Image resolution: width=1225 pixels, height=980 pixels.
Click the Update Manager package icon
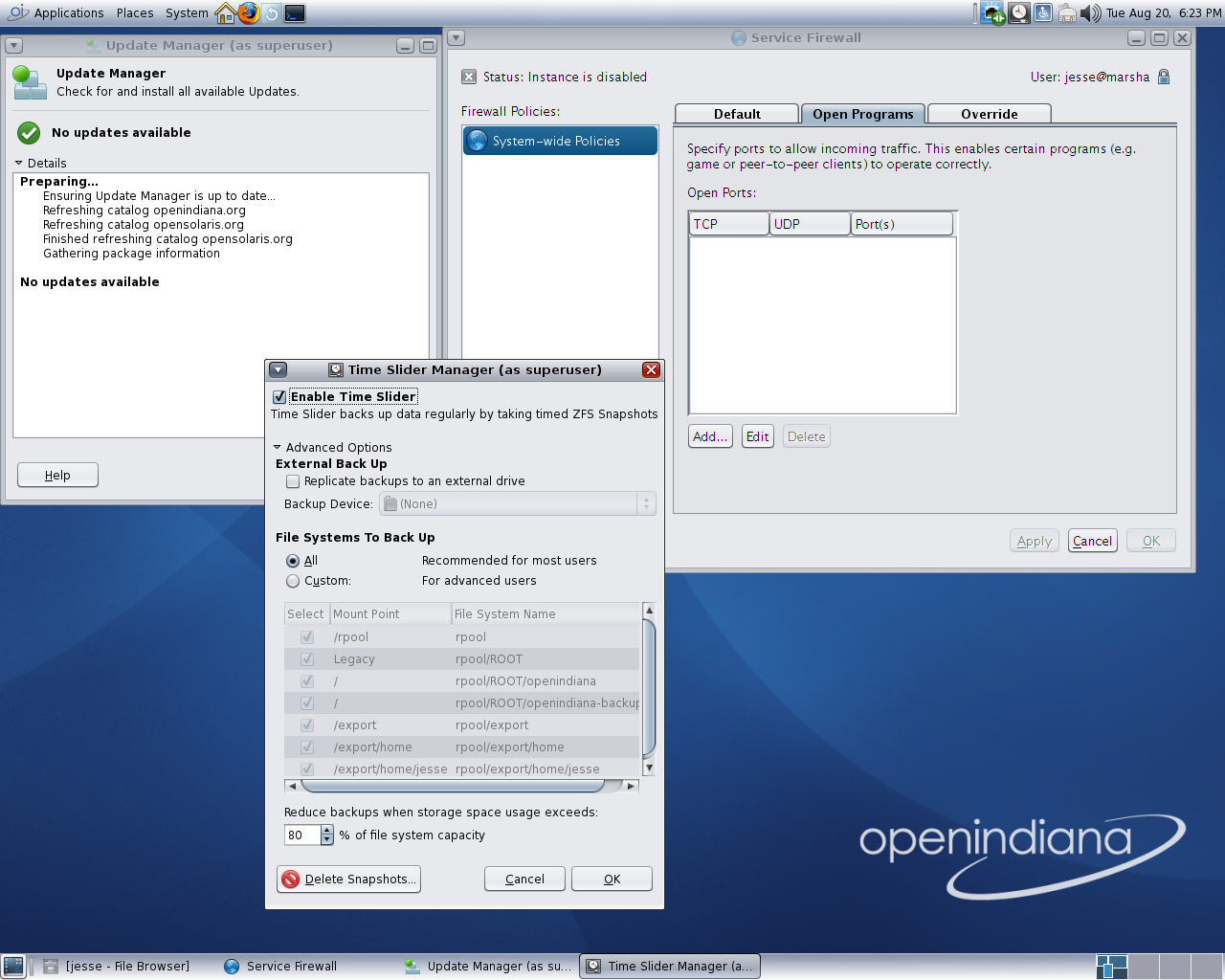coord(30,83)
